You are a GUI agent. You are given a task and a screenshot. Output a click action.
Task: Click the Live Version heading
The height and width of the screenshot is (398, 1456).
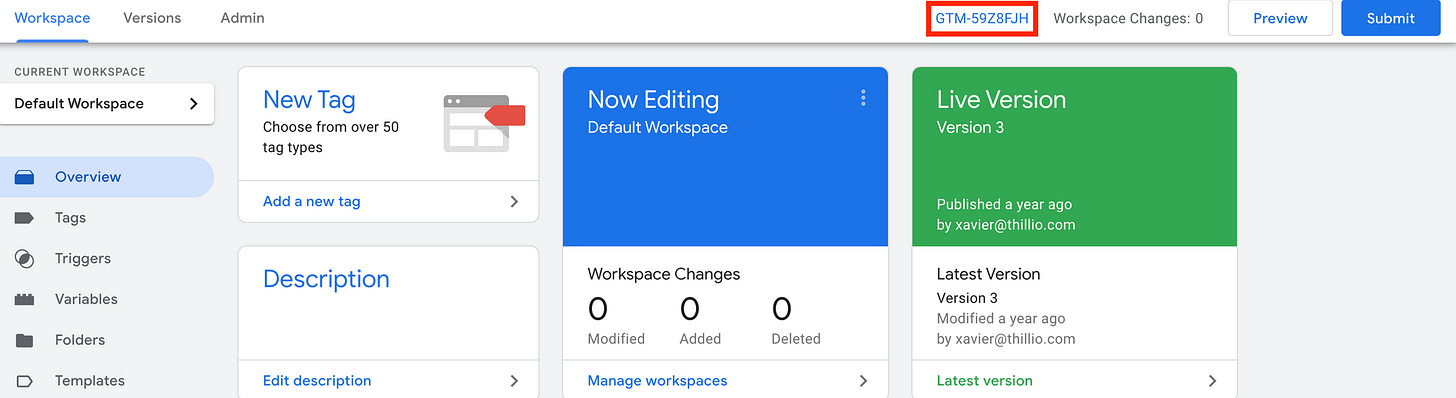1001,100
